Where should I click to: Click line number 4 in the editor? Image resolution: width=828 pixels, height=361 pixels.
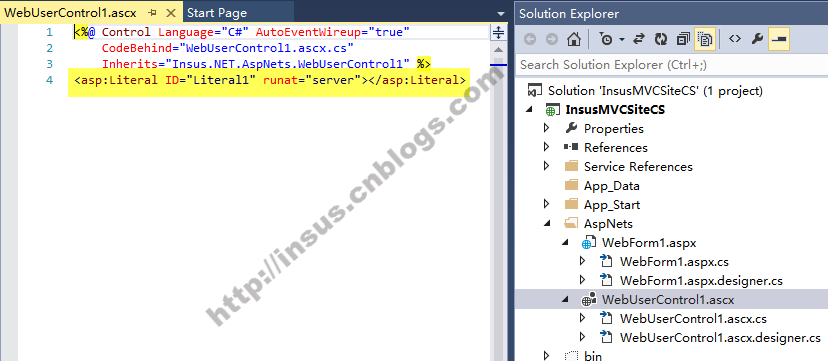(49, 81)
